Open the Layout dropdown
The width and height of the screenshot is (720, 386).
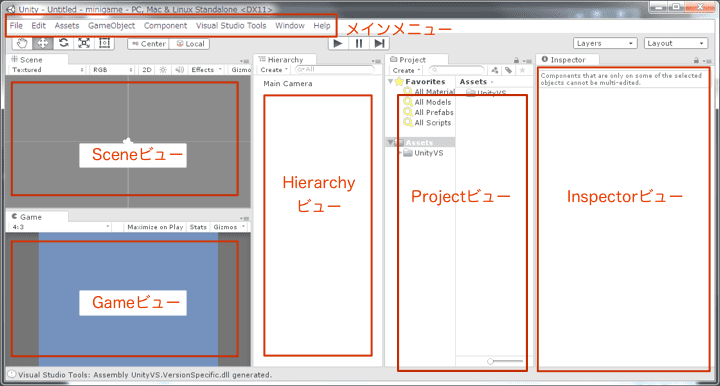(x=675, y=43)
